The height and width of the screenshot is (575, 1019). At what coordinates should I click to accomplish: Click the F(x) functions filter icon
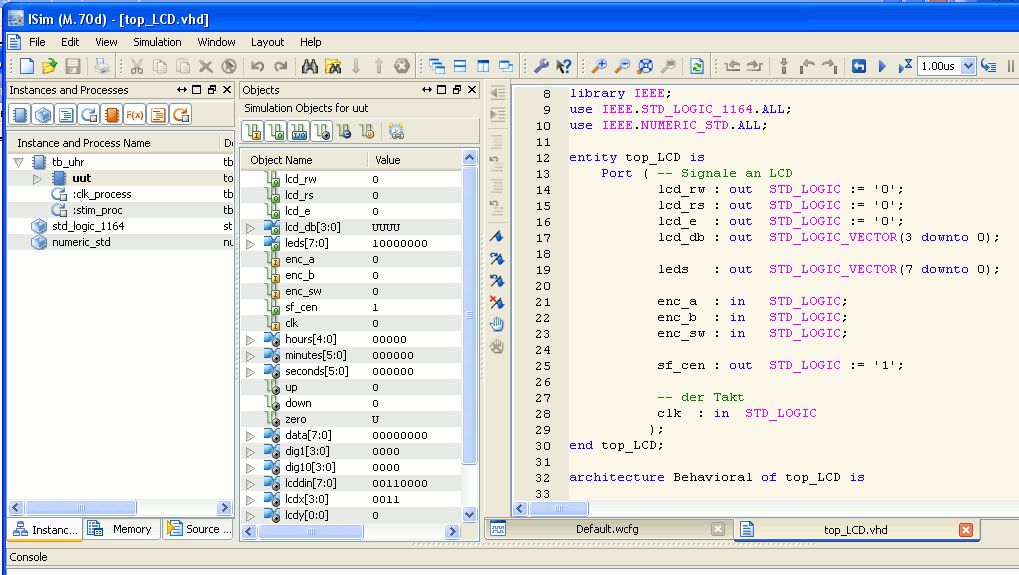[134, 115]
